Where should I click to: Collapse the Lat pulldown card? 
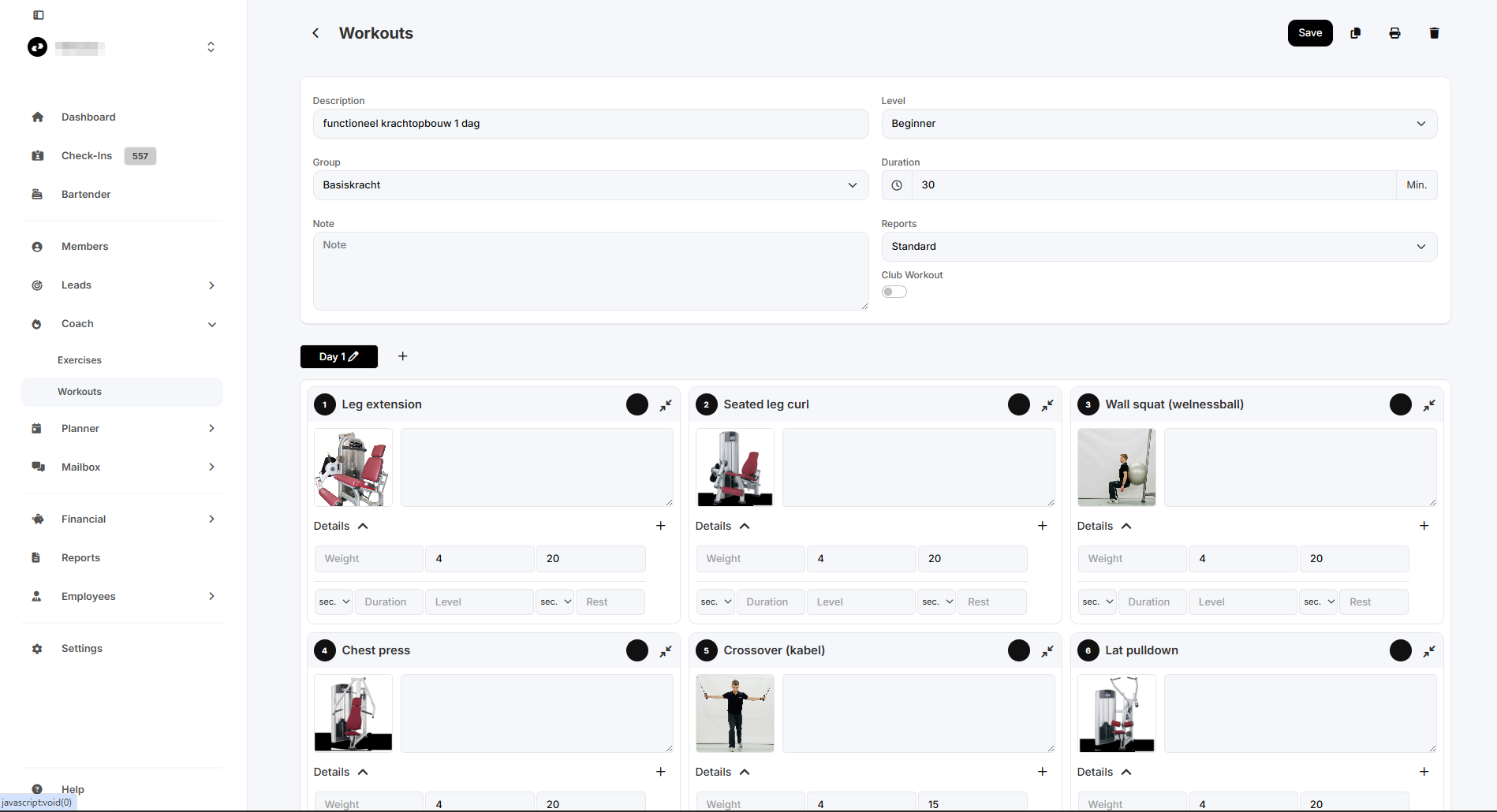(x=1429, y=651)
